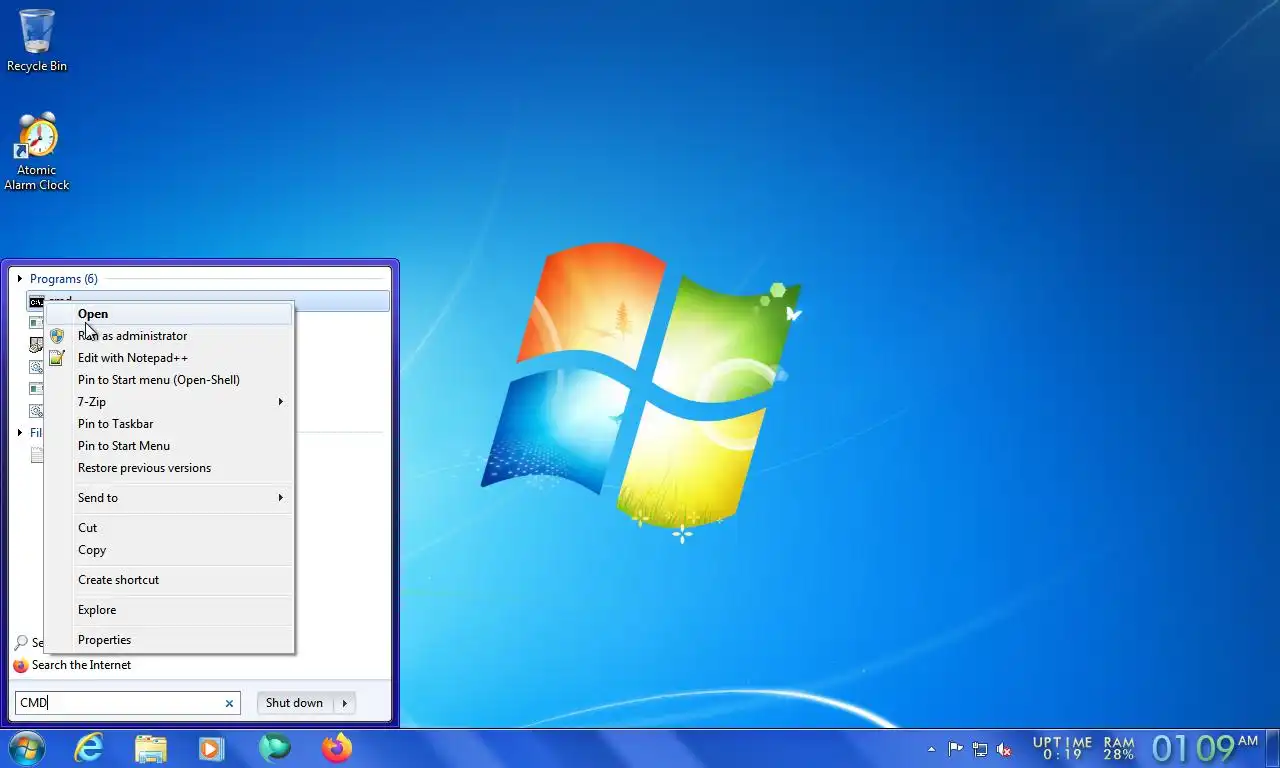This screenshot has height=768, width=1280.
Task: Click the Windows Start orb
Action: point(26,748)
